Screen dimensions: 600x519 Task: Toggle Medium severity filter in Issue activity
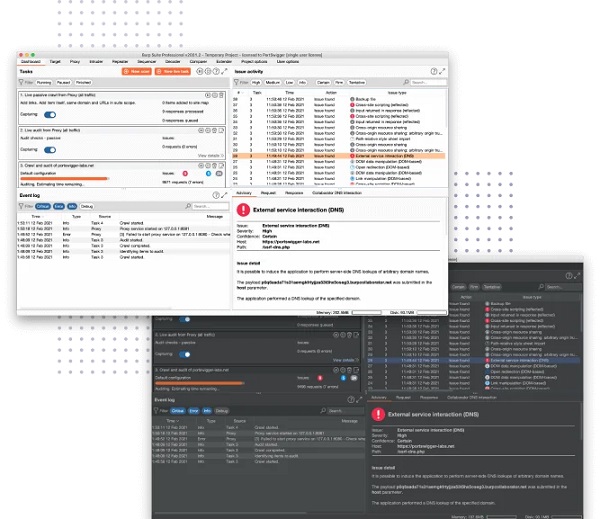(x=272, y=82)
